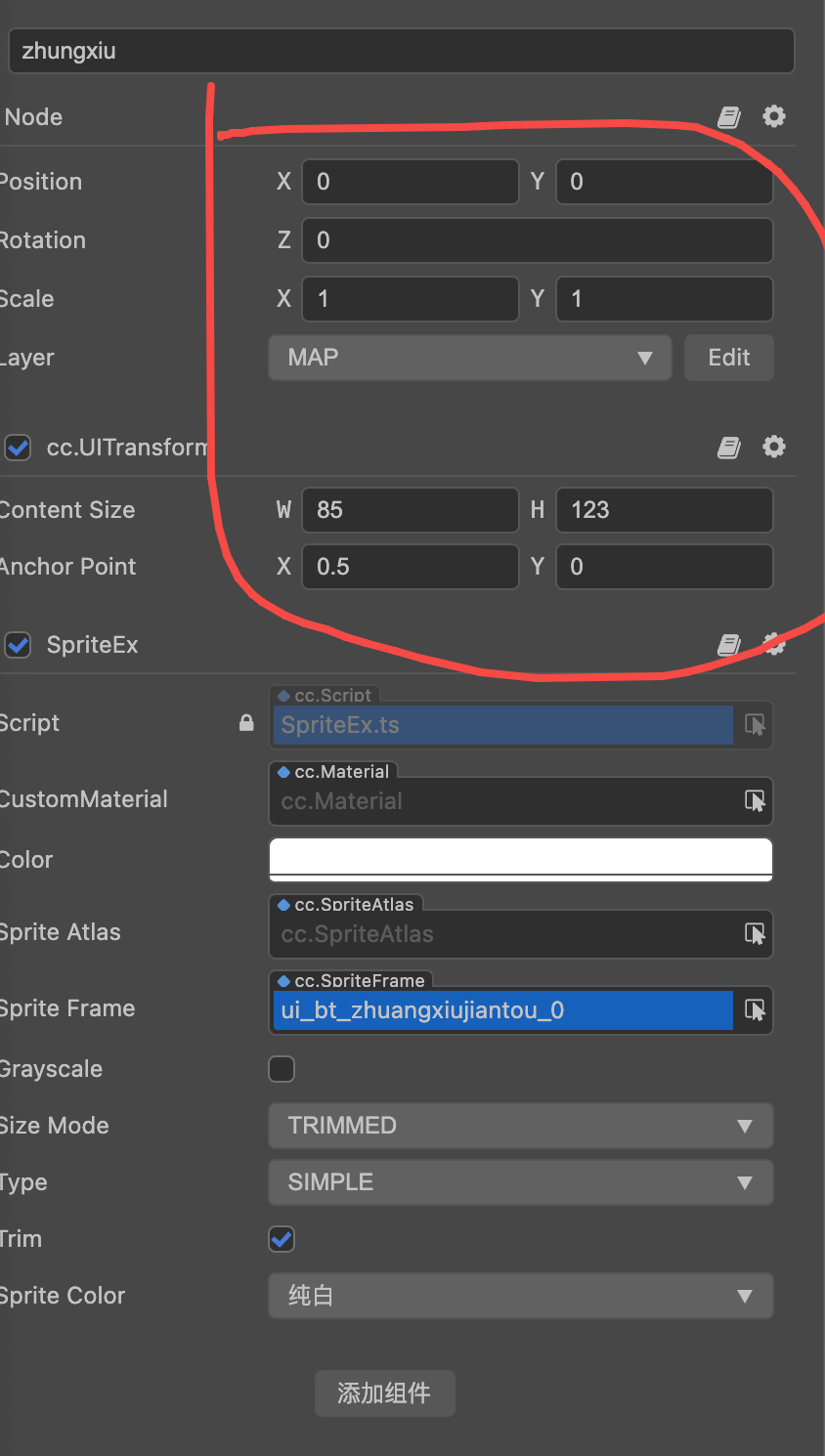Open cc.UITransform gear settings menu
This screenshot has height=1456, width=825.
(x=774, y=447)
